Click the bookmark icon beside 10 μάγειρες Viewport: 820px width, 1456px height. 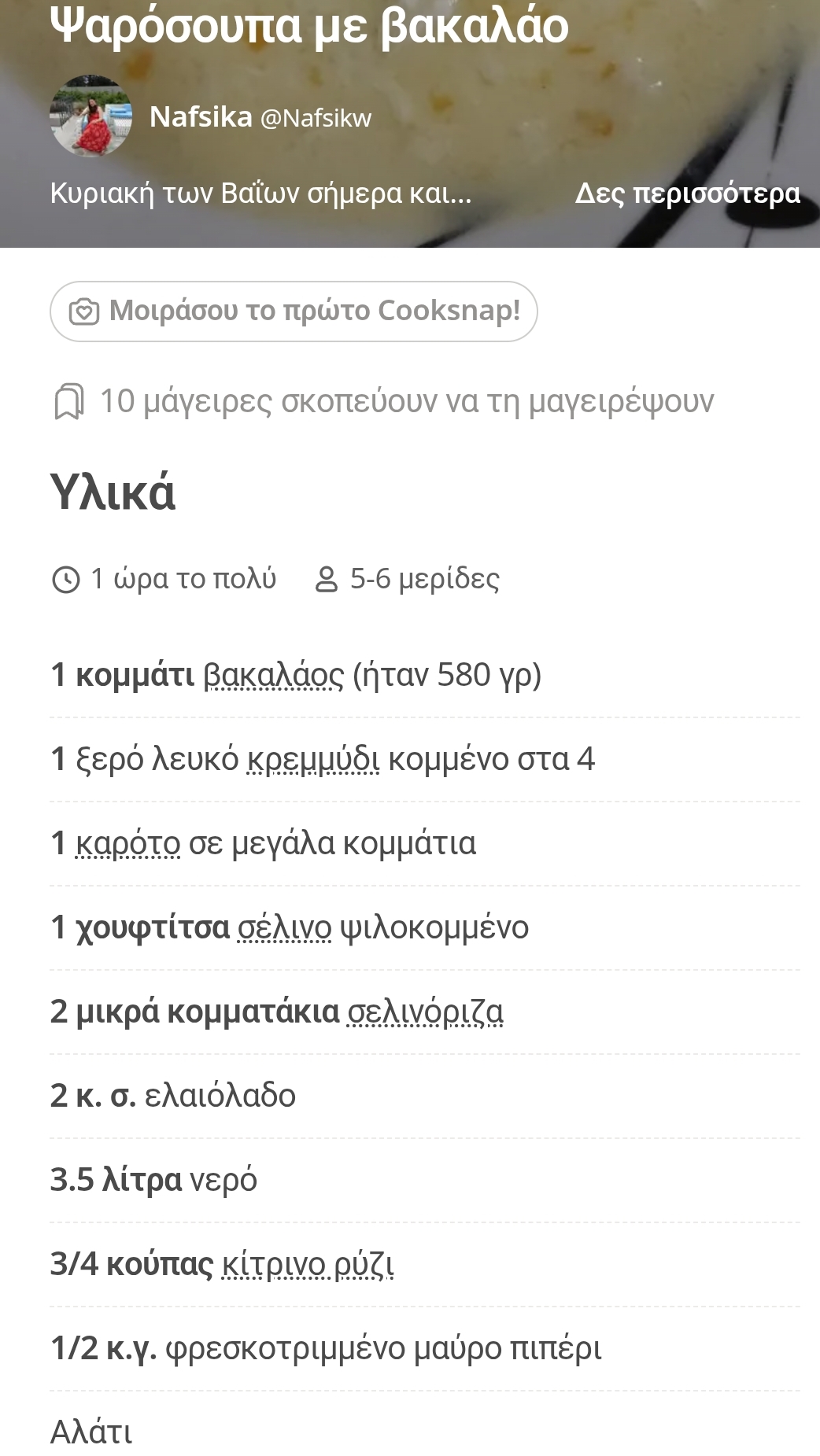pyautogui.click(x=68, y=402)
